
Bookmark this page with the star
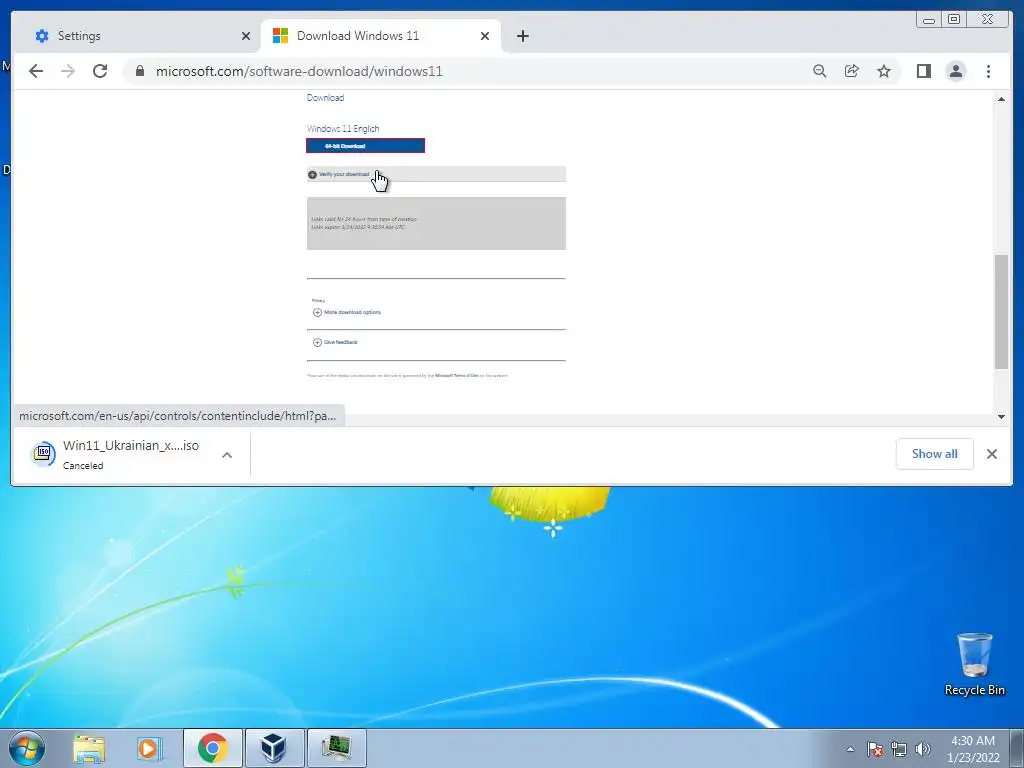[x=884, y=71]
